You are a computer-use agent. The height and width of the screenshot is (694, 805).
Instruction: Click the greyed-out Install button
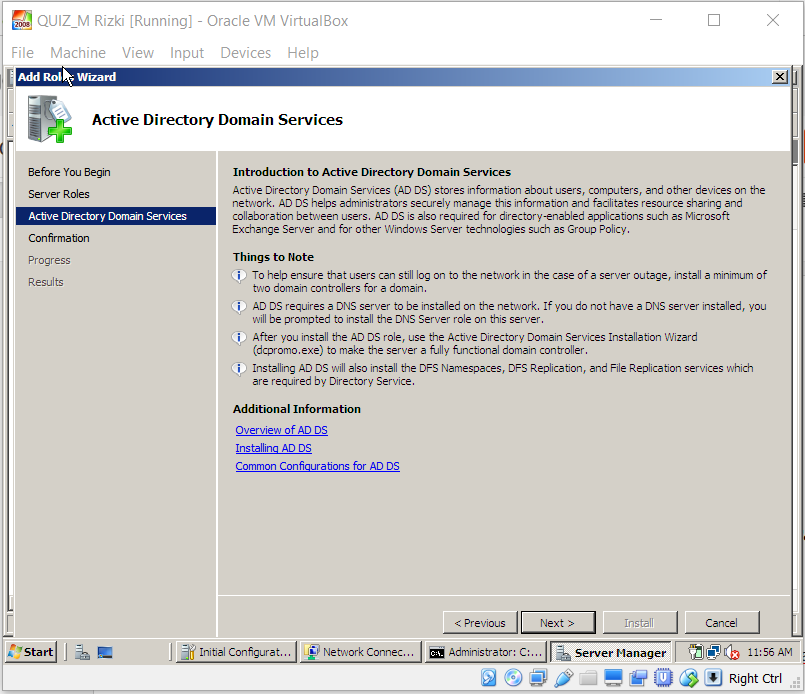click(640, 623)
